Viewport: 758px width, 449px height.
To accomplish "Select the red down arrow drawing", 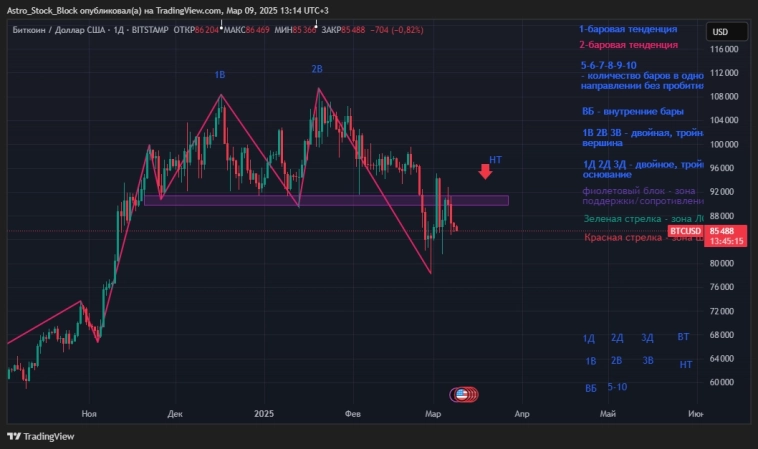I will pos(485,172).
